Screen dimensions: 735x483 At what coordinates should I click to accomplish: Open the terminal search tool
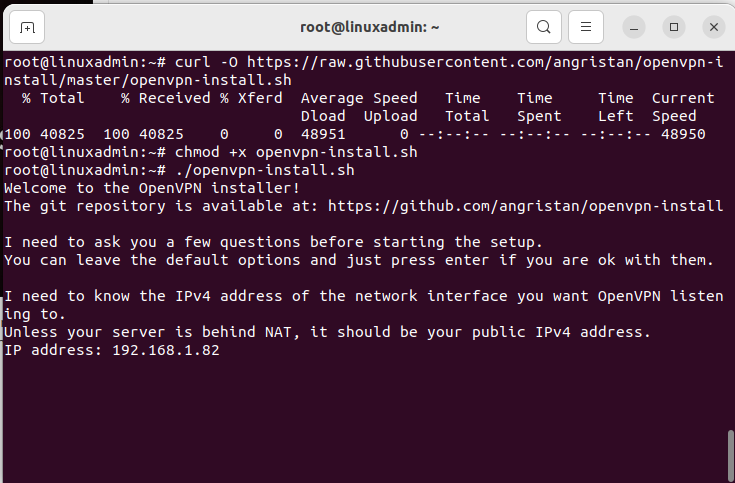coord(544,27)
